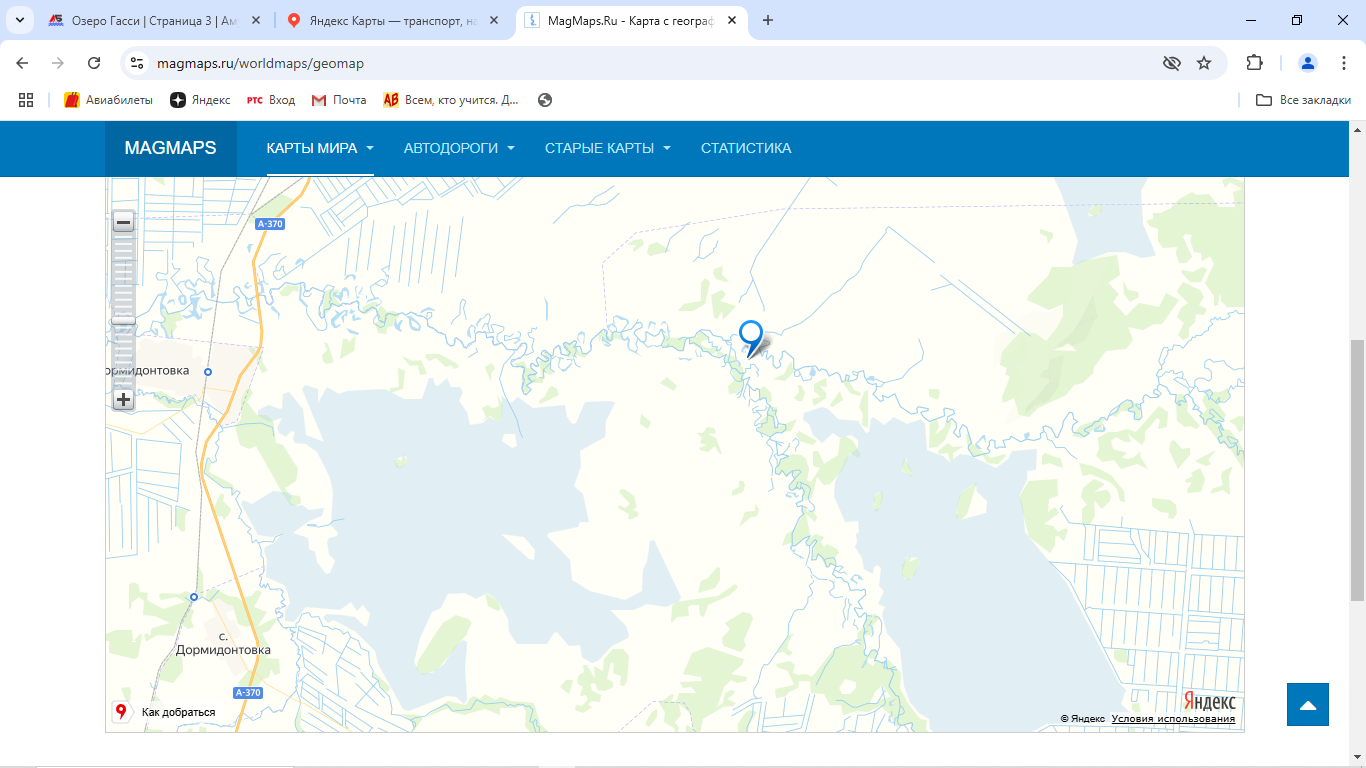Open the browser extensions puzzle icon
1366x768 pixels.
(x=1254, y=63)
